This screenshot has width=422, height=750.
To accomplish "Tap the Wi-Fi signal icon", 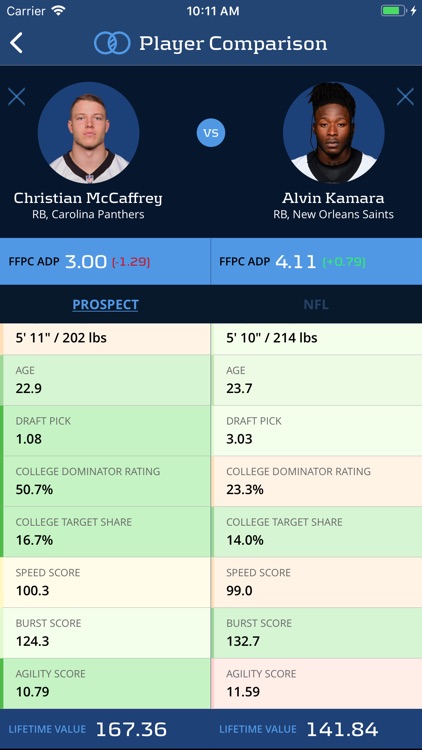I will pos(58,11).
